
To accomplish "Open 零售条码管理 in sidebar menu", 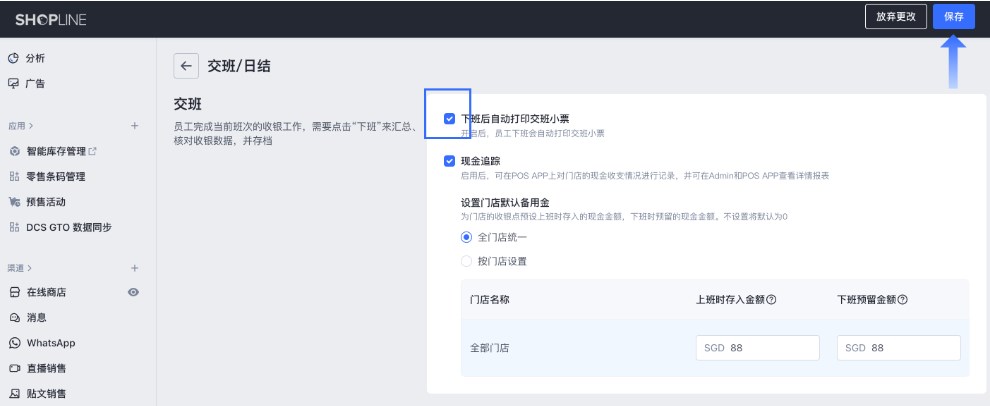I will [55, 177].
